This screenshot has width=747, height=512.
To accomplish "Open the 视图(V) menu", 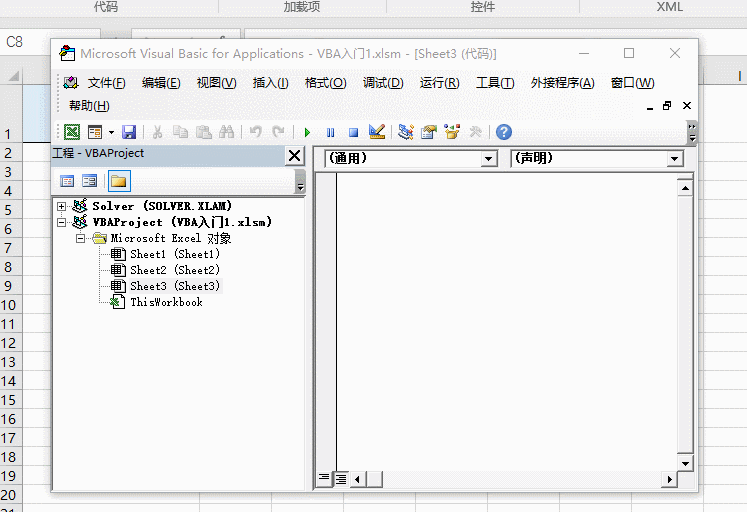I will tap(217, 83).
